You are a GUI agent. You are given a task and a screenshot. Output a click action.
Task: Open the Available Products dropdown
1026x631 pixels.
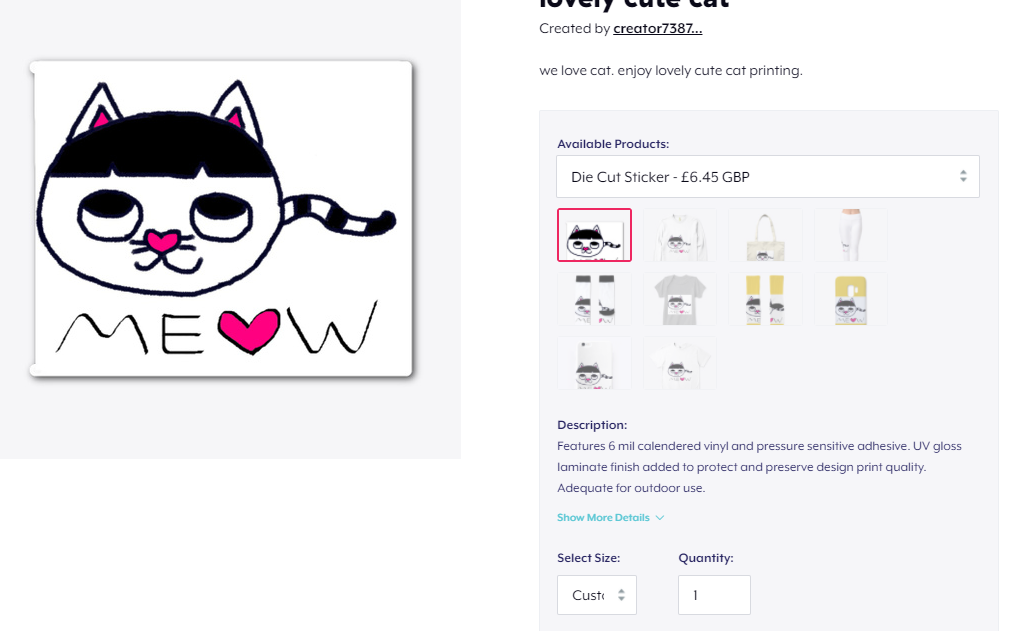coord(768,177)
